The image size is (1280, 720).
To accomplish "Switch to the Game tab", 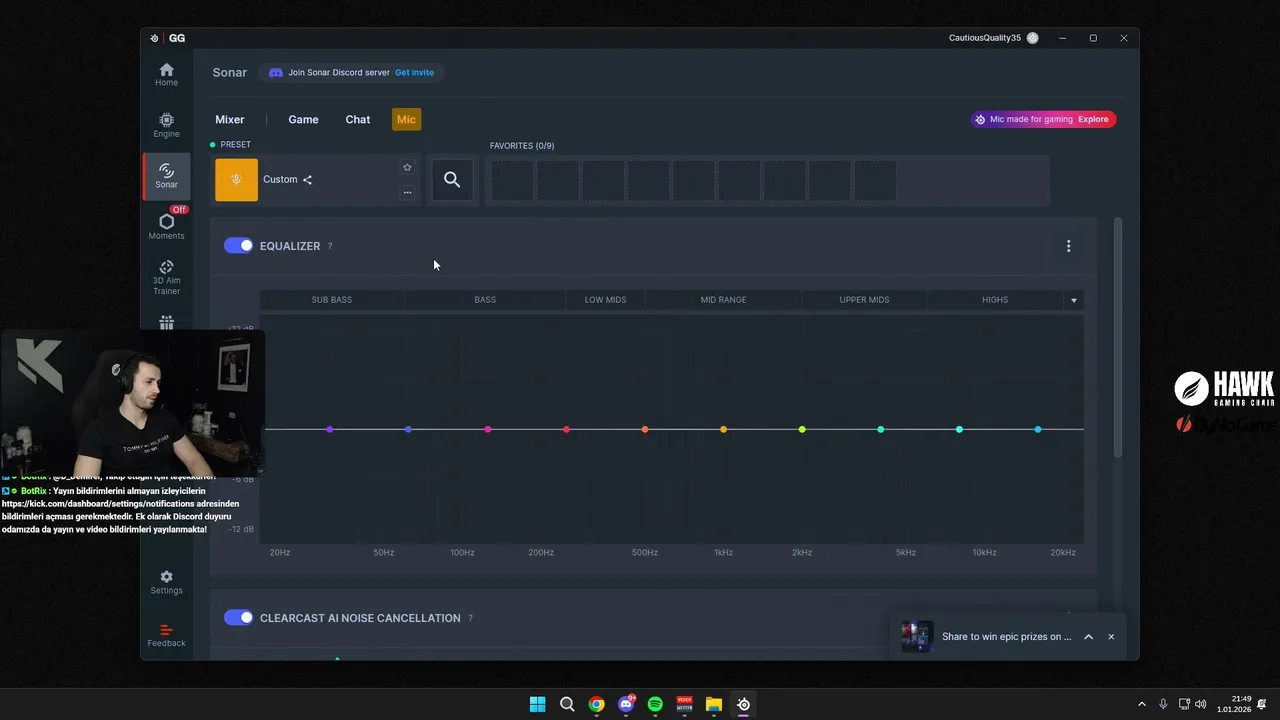I will click(x=303, y=119).
